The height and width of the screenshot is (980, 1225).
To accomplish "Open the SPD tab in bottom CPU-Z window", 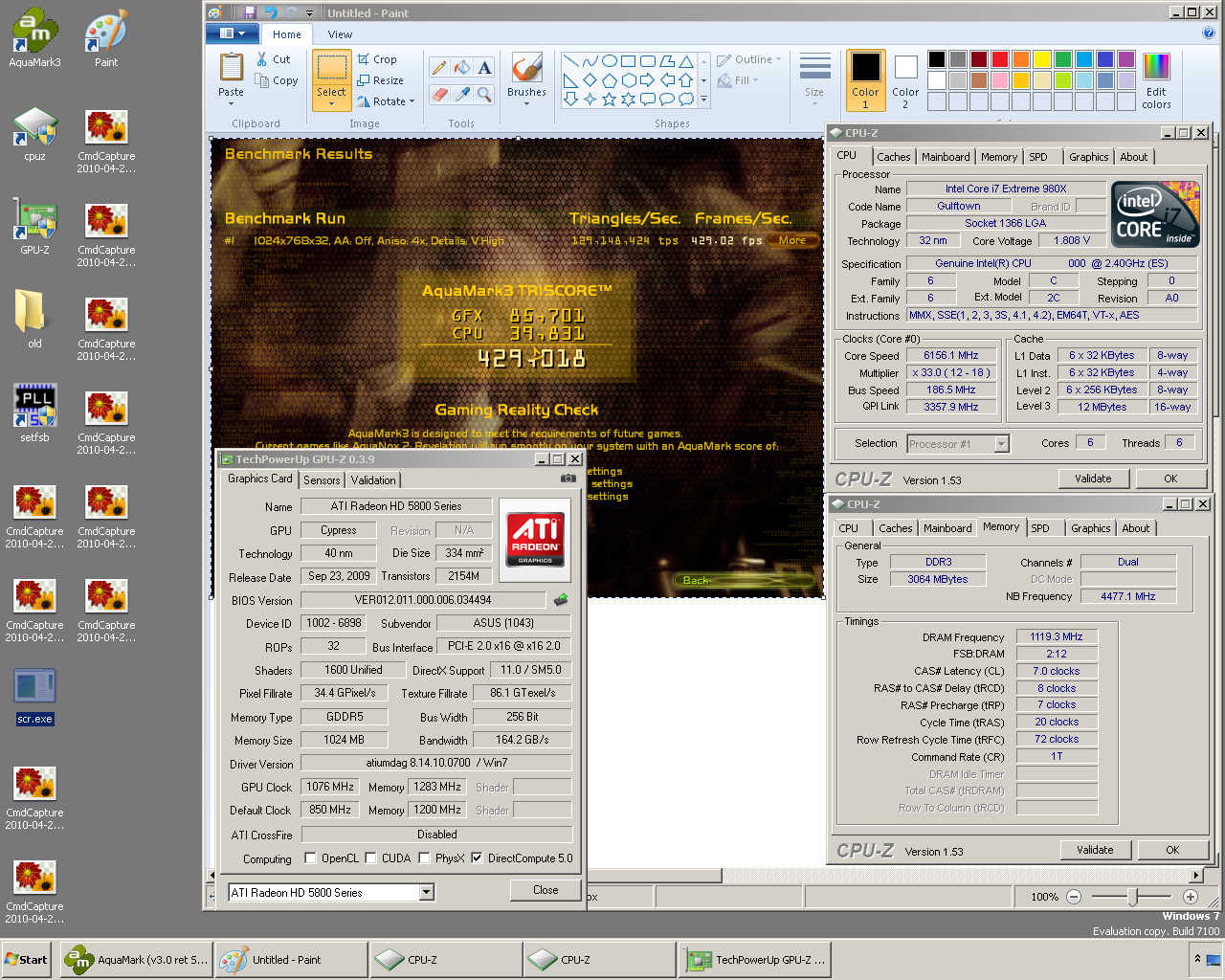I will click(x=1040, y=528).
